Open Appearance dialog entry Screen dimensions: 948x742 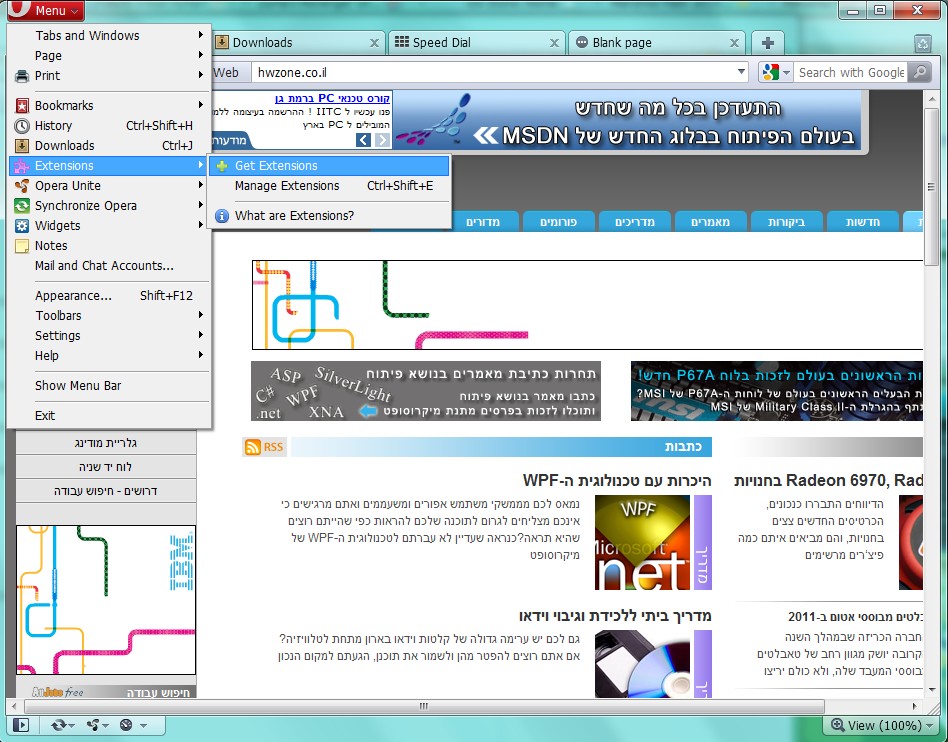click(x=110, y=295)
